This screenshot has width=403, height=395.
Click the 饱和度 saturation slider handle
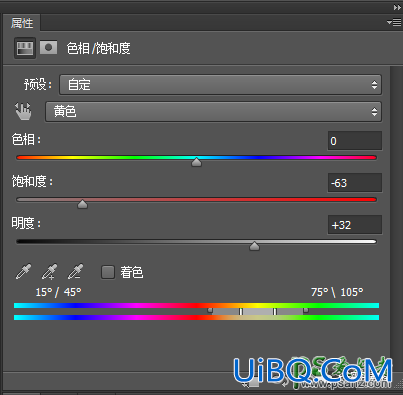pos(82,204)
